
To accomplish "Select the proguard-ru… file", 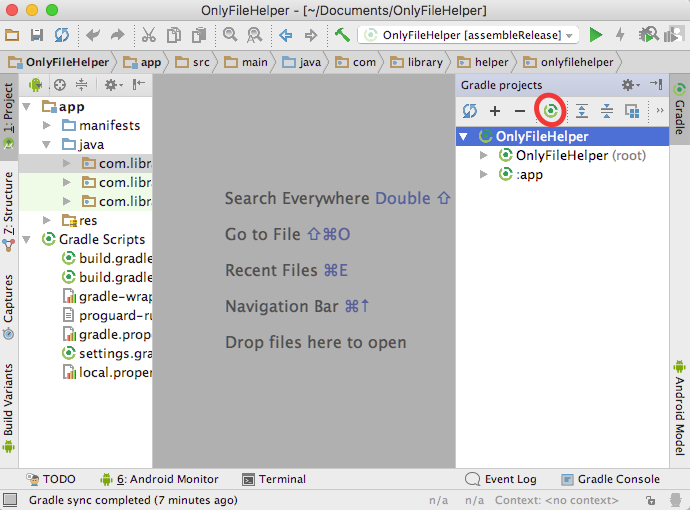I will pyautogui.click(x=107, y=316).
